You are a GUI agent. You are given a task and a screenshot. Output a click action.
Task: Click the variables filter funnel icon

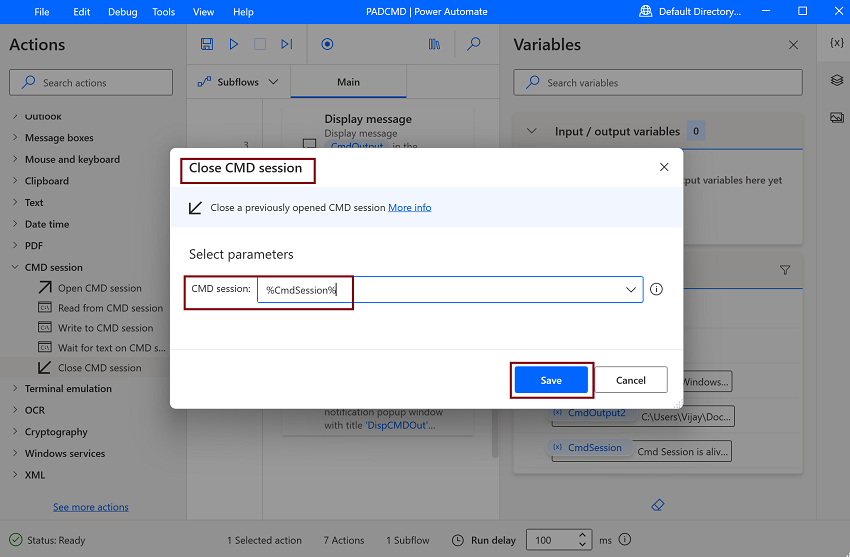point(784,270)
